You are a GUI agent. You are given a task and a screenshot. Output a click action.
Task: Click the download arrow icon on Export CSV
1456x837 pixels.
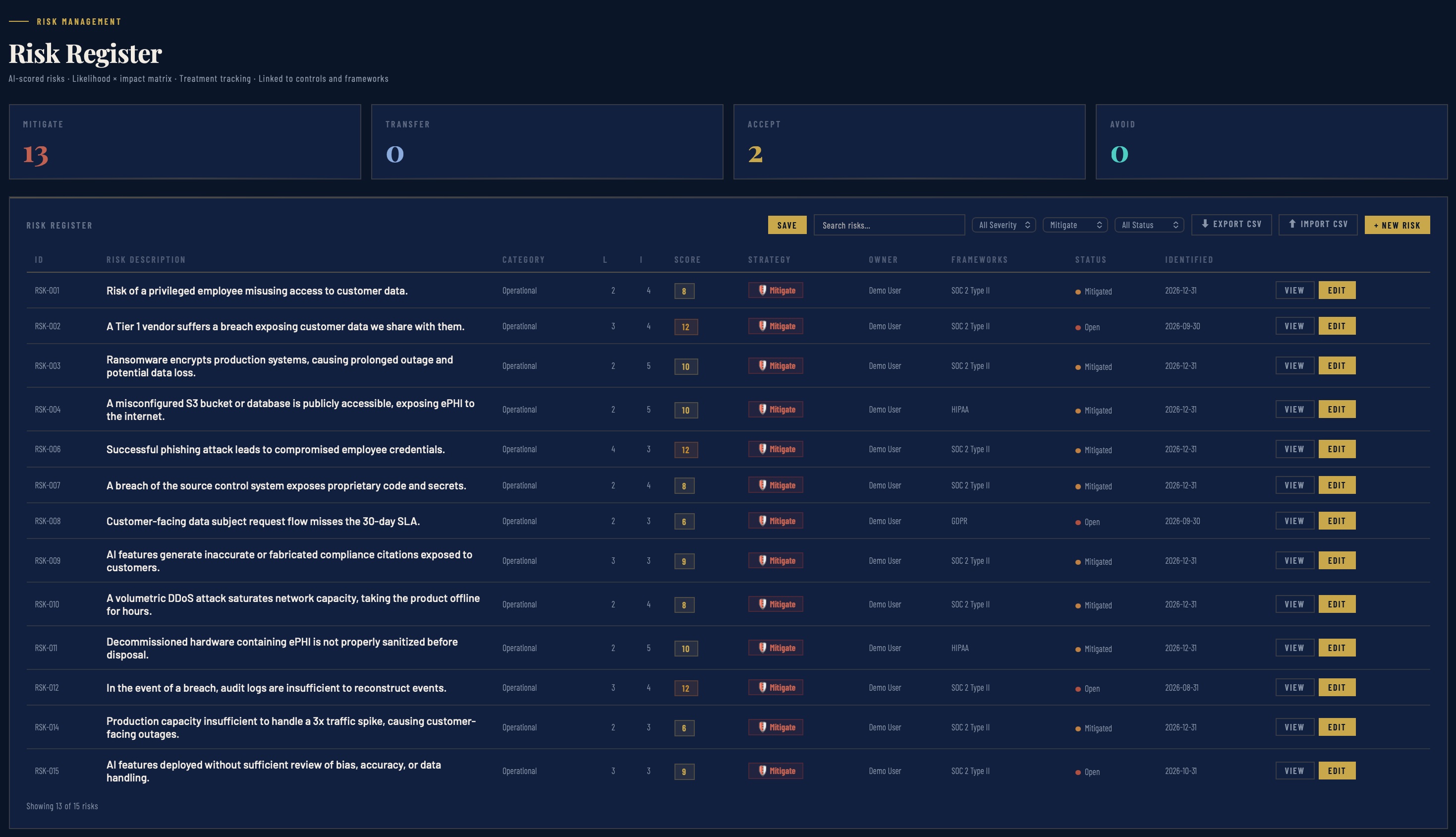tap(1205, 224)
